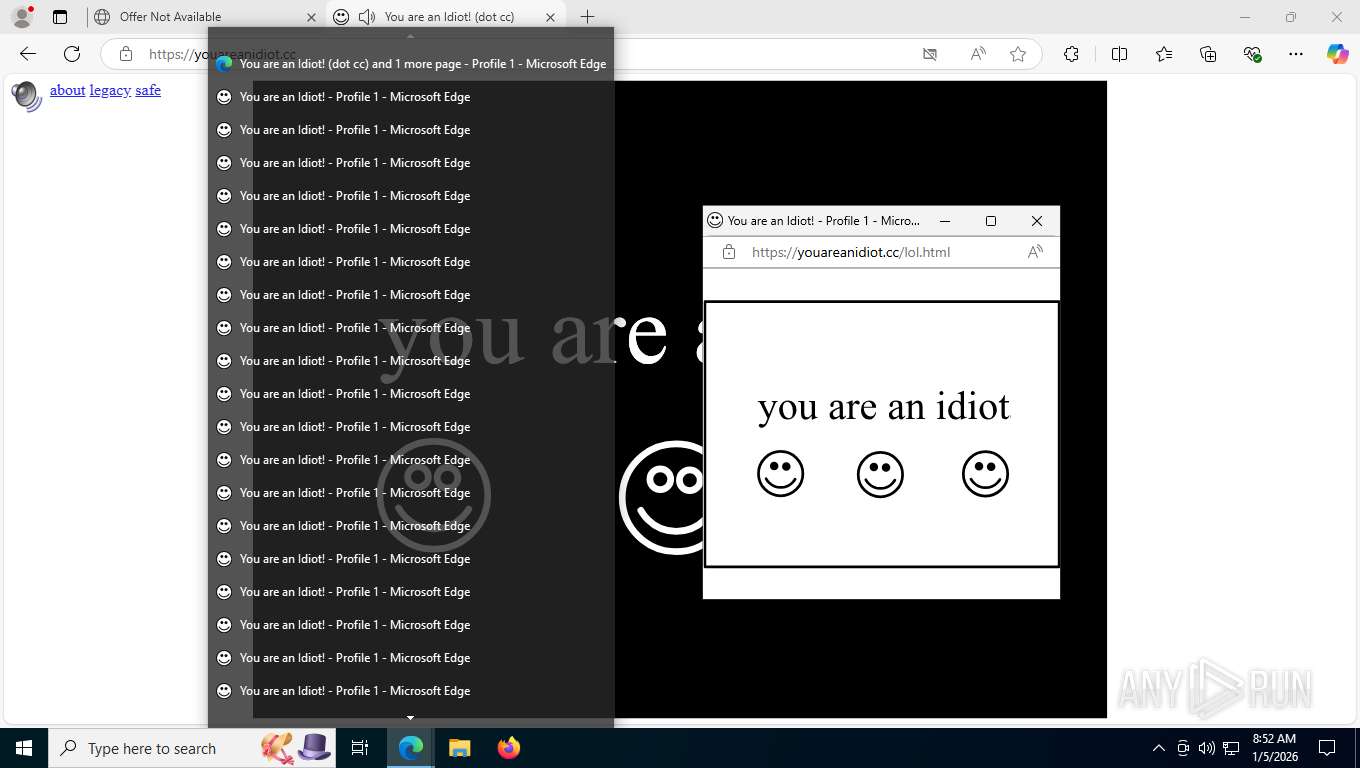
Task: Click 'you are an idiot' text in popup
Action: [x=884, y=407]
